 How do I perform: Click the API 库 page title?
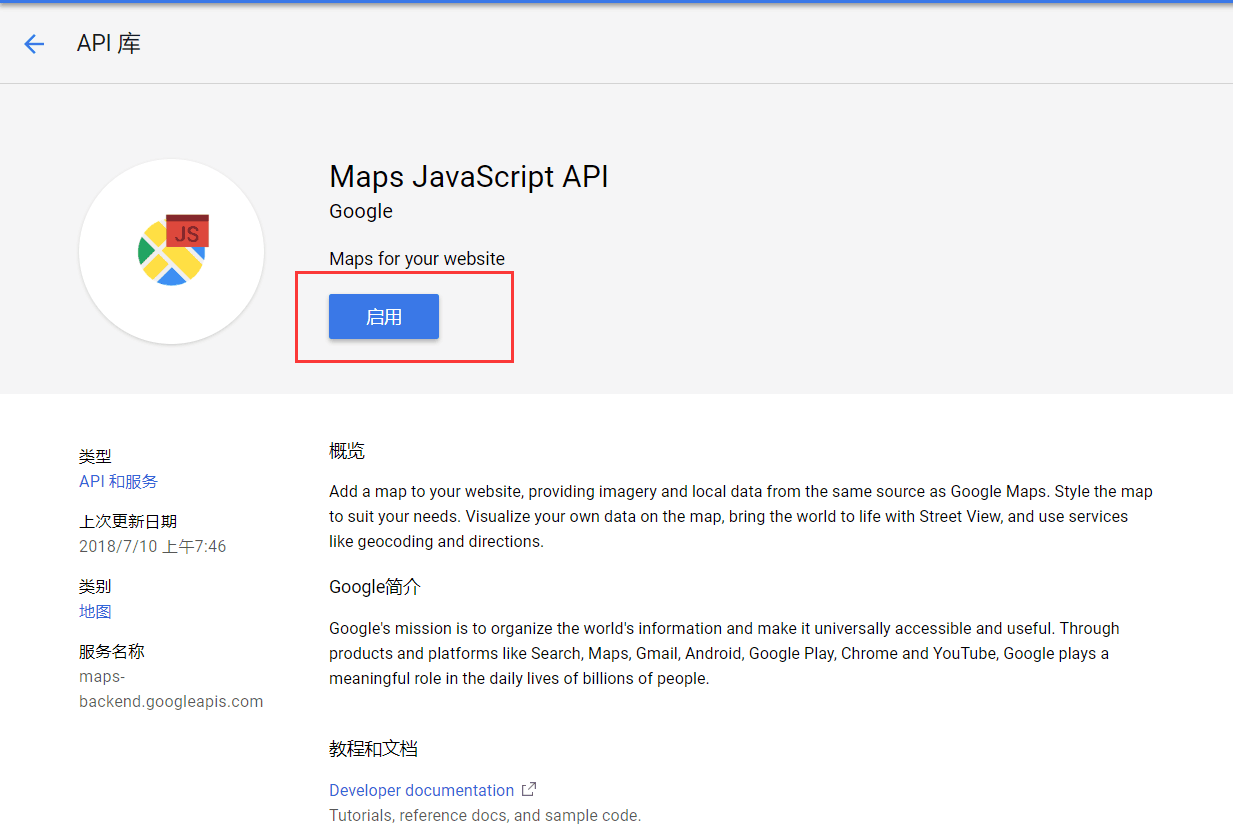(x=108, y=43)
